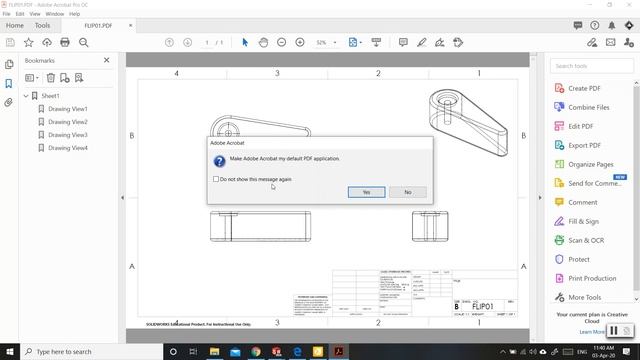This screenshot has height=360, width=640.
Task: Collapse the right tools pane arrow
Action: [540, 198]
